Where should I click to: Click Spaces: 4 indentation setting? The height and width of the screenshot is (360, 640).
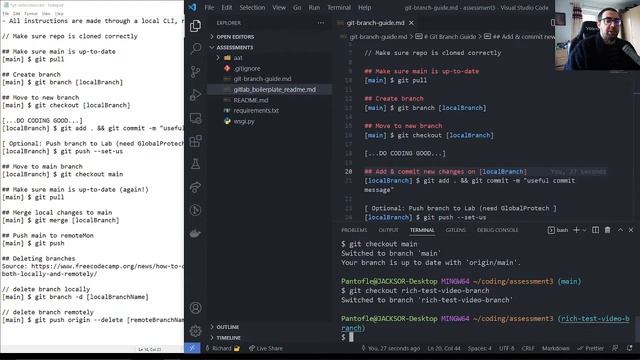pyautogui.click(x=480, y=348)
